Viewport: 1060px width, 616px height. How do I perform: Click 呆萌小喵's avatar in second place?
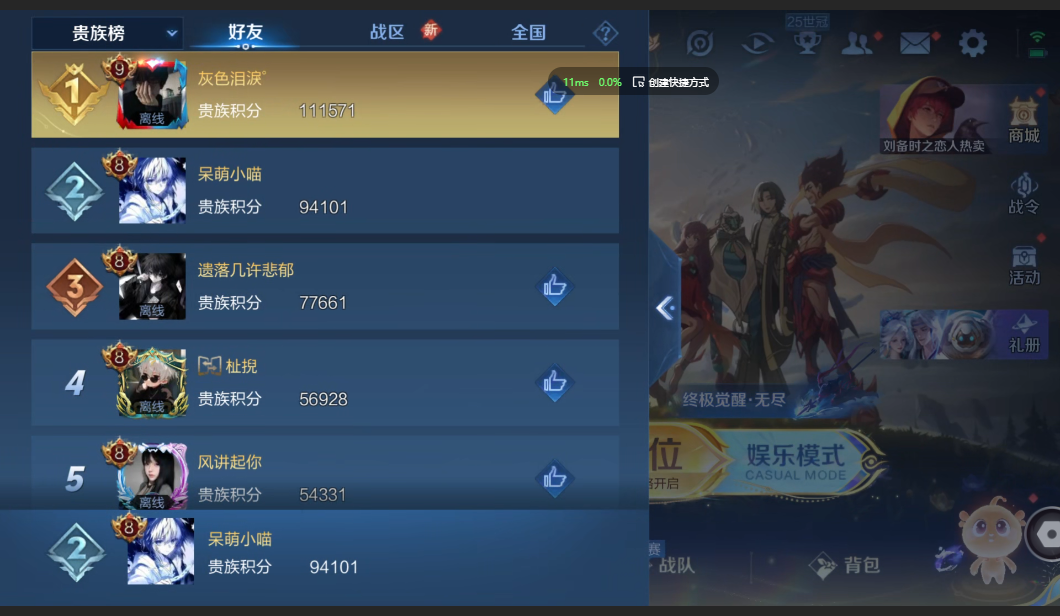click(x=152, y=190)
